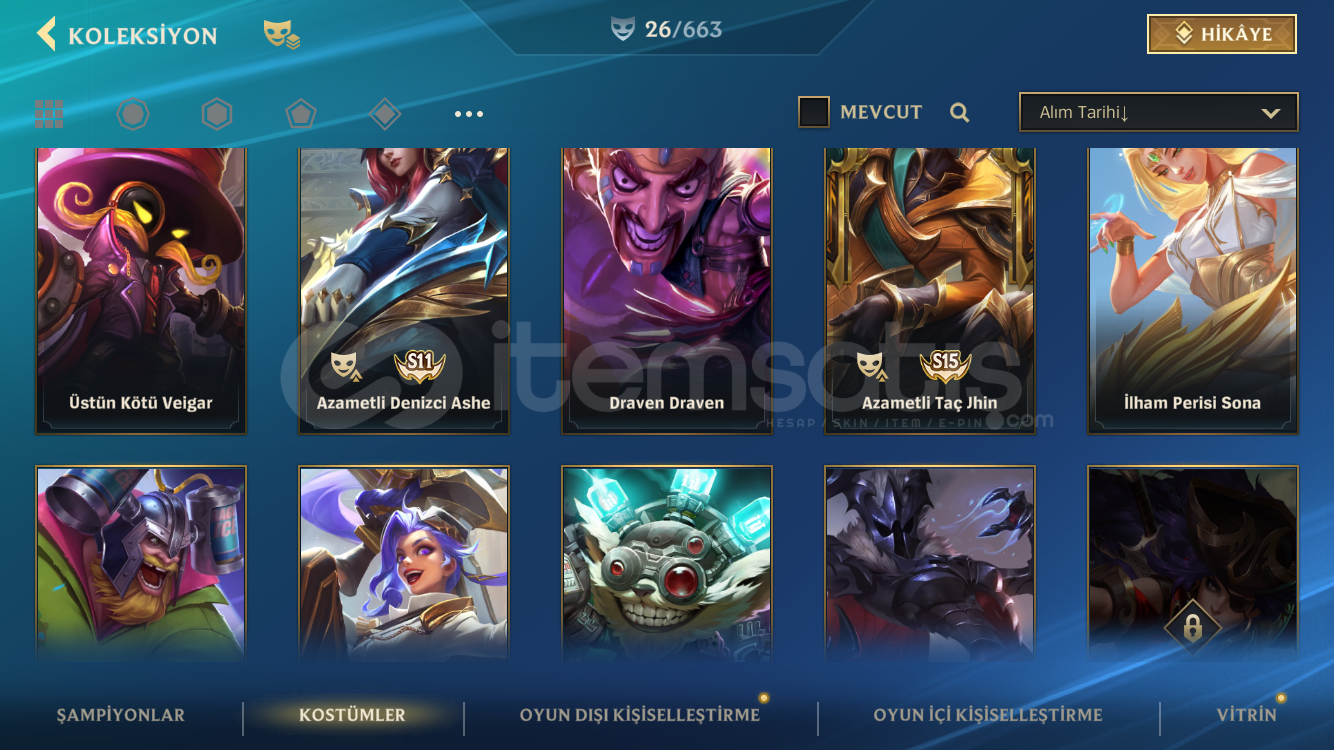The width and height of the screenshot is (1334, 750).
Task: Select the Üstün Kötü Veigar skin card
Action: click(x=141, y=291)
